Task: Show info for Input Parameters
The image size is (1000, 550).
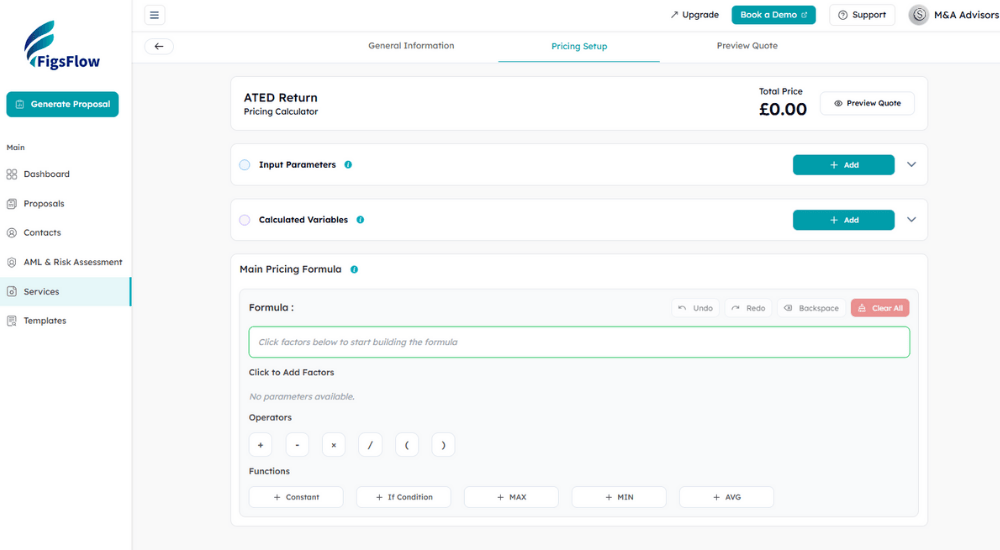Action: pos(348,165)
